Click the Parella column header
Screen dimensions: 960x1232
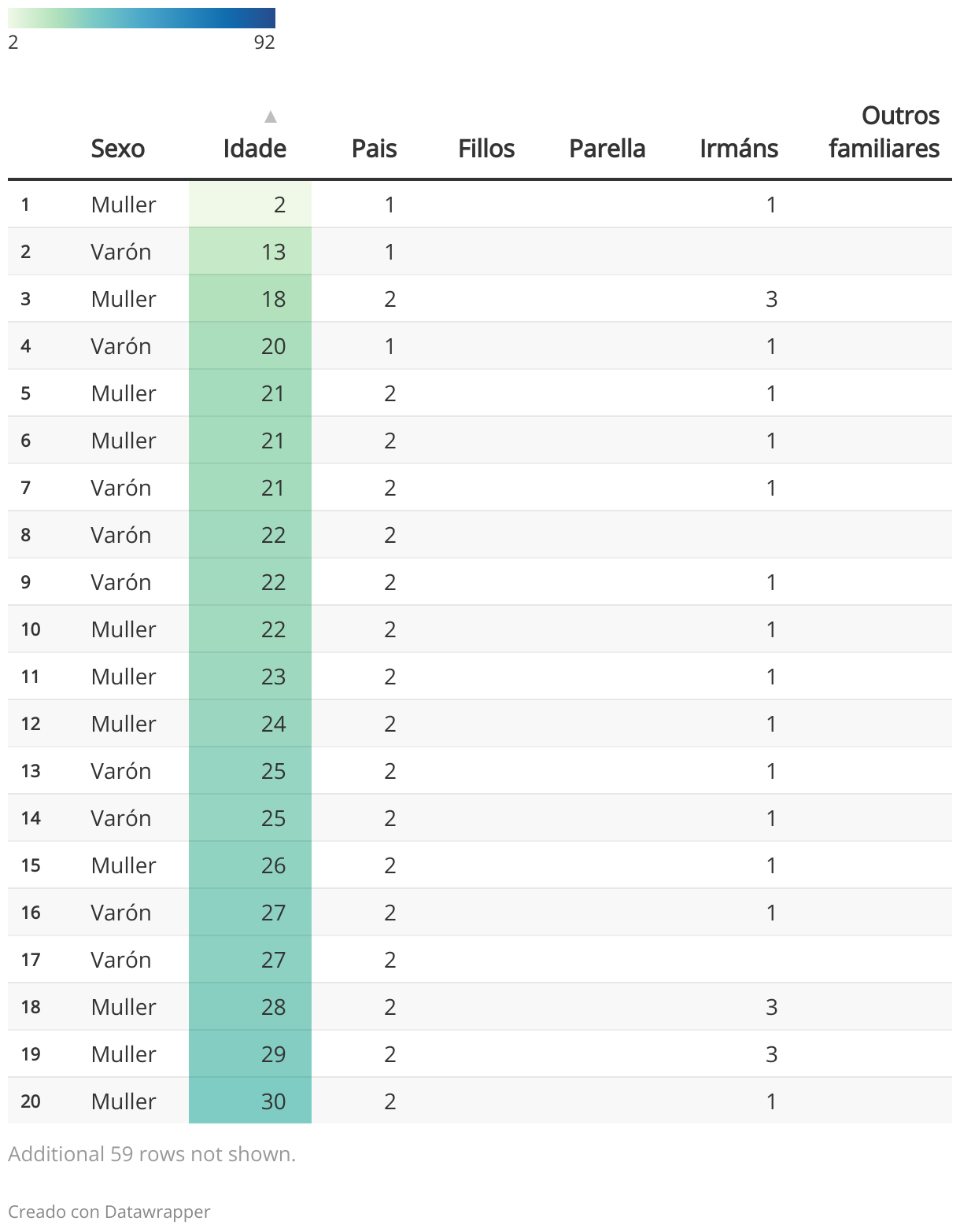coord(607,149)
